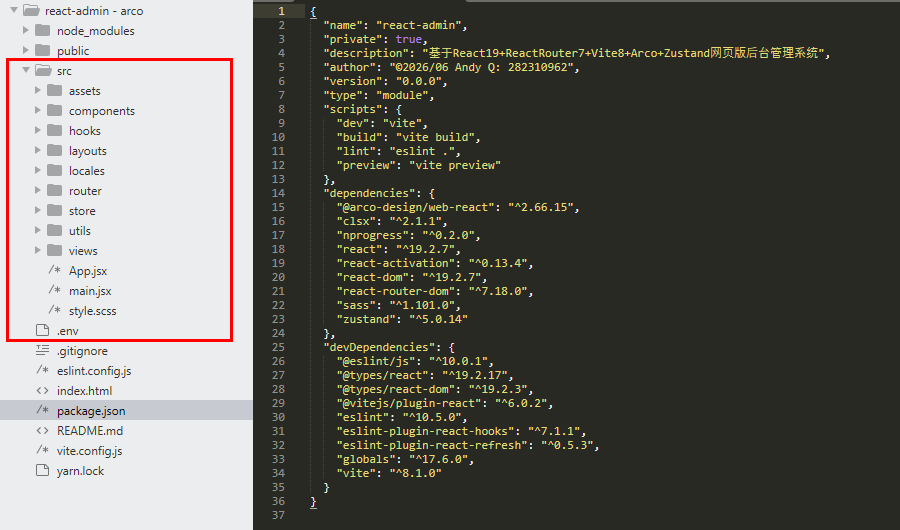Open style.scss in the sidebar
The height and width of the screenshot is (530, 900).
click(92, 311)
